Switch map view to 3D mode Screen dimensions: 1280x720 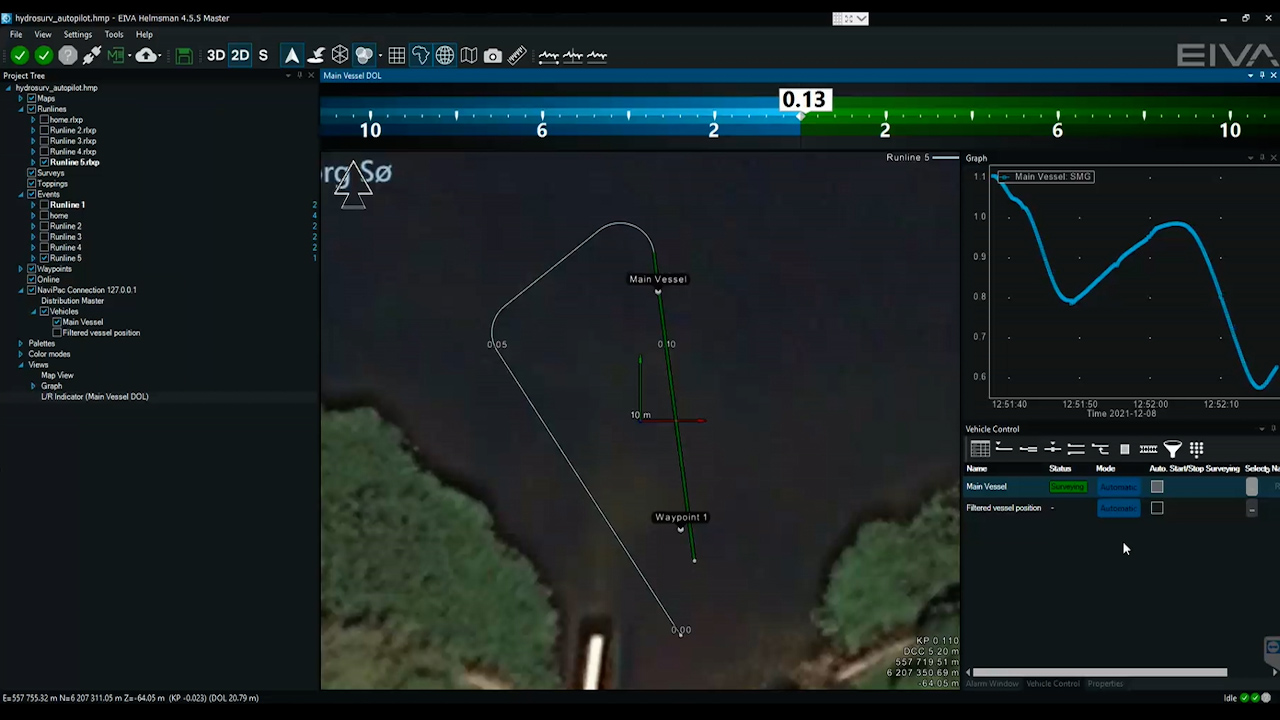[216, 55]
